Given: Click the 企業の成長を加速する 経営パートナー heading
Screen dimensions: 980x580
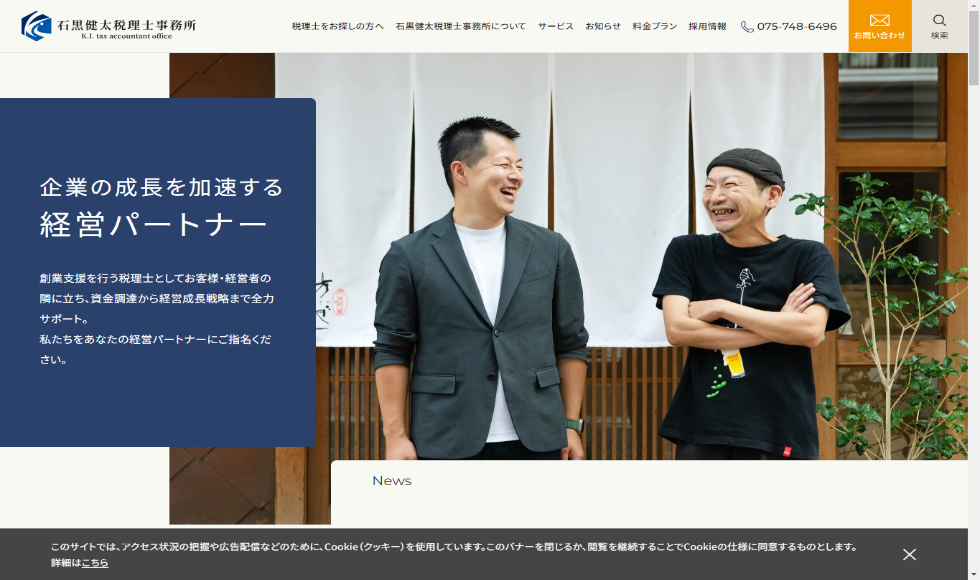Looking at the screenshot, I should point(162,206).
